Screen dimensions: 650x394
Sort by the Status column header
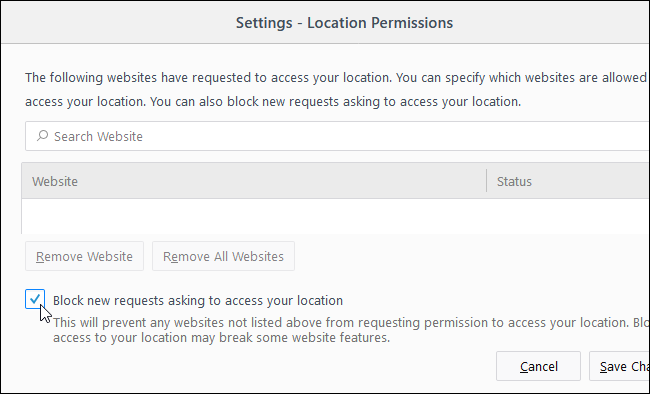pyautogui.click(x=568, y=181)
